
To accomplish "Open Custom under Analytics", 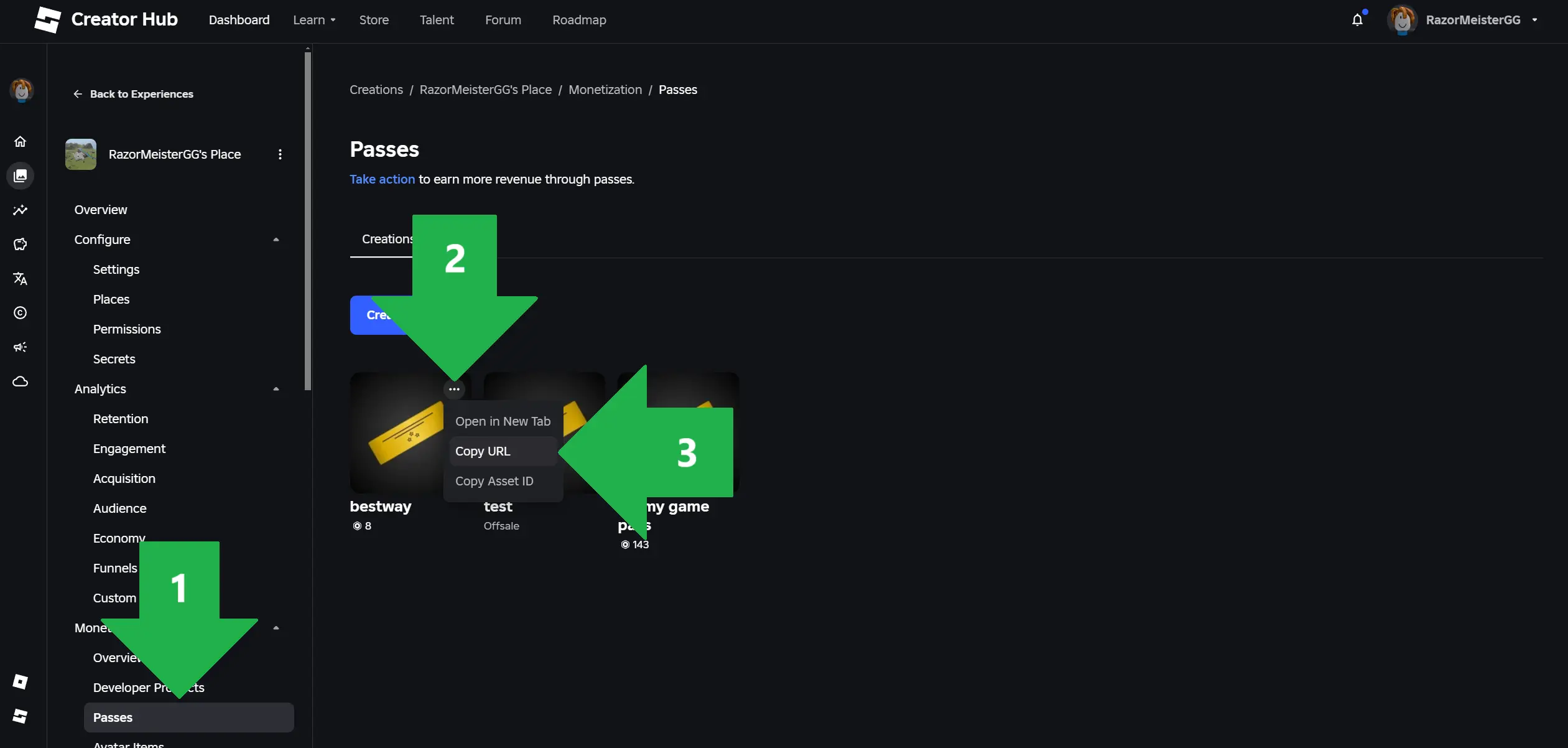I will 114,598.
